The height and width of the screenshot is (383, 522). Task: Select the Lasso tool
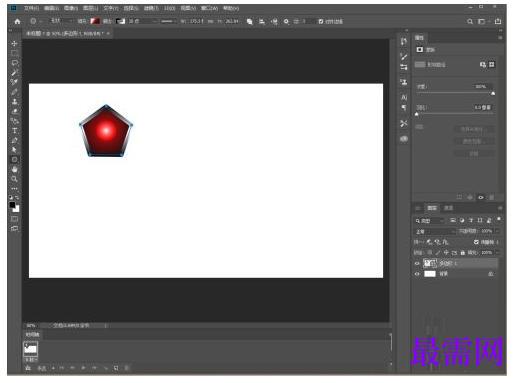pyautogui.click(x=14, y=63)
